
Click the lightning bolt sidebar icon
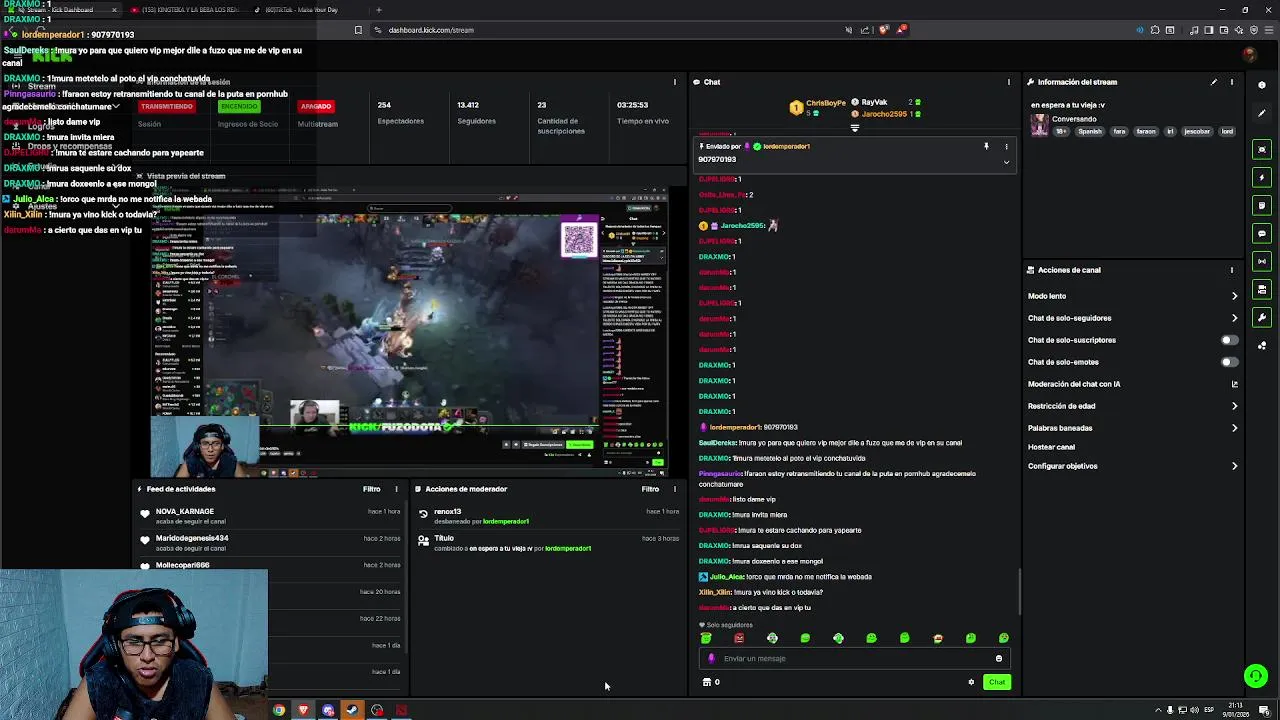click(1262, 177)
